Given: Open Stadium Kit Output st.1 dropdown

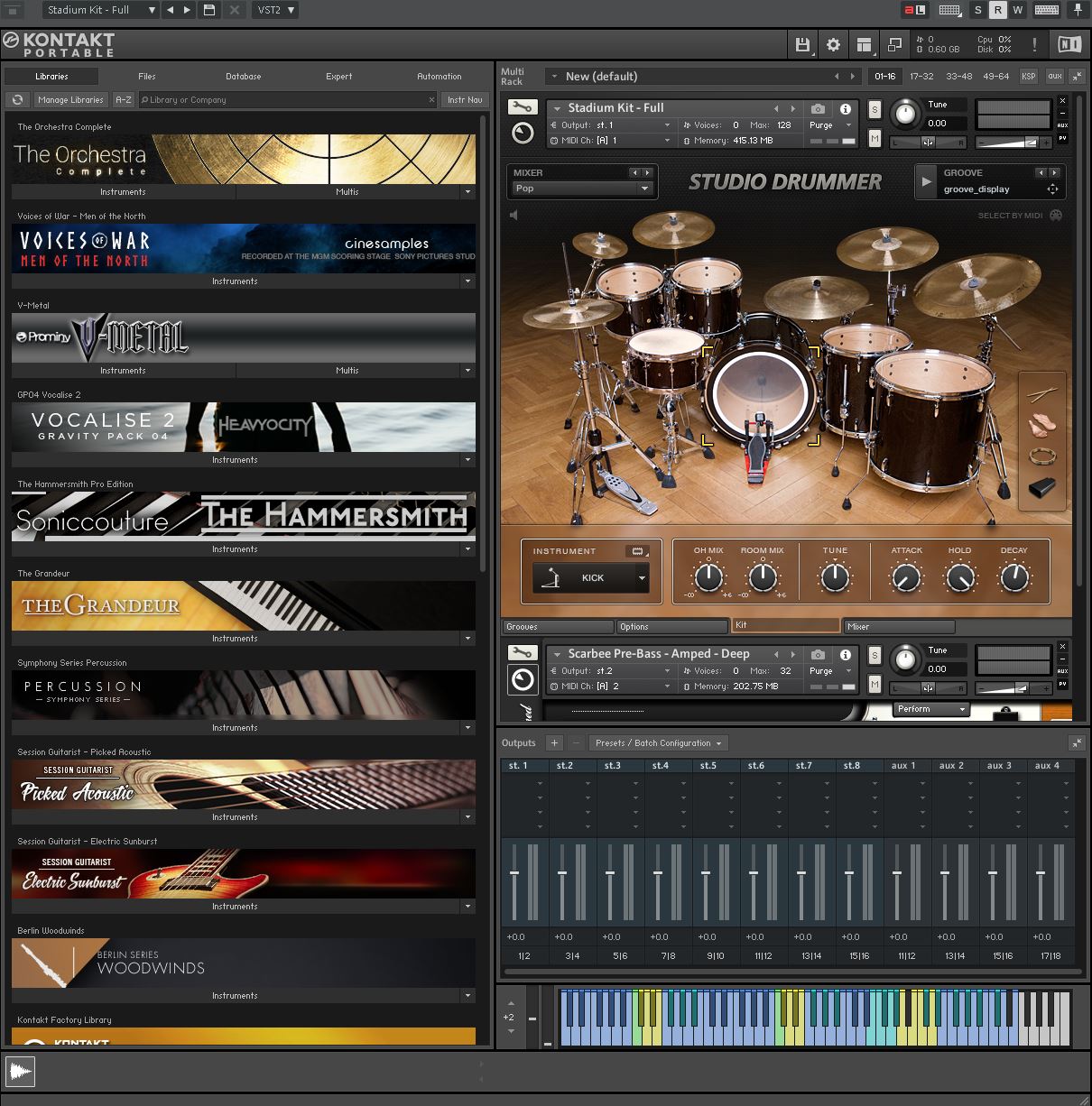Looking at the screenshot, I should point(610,125).
